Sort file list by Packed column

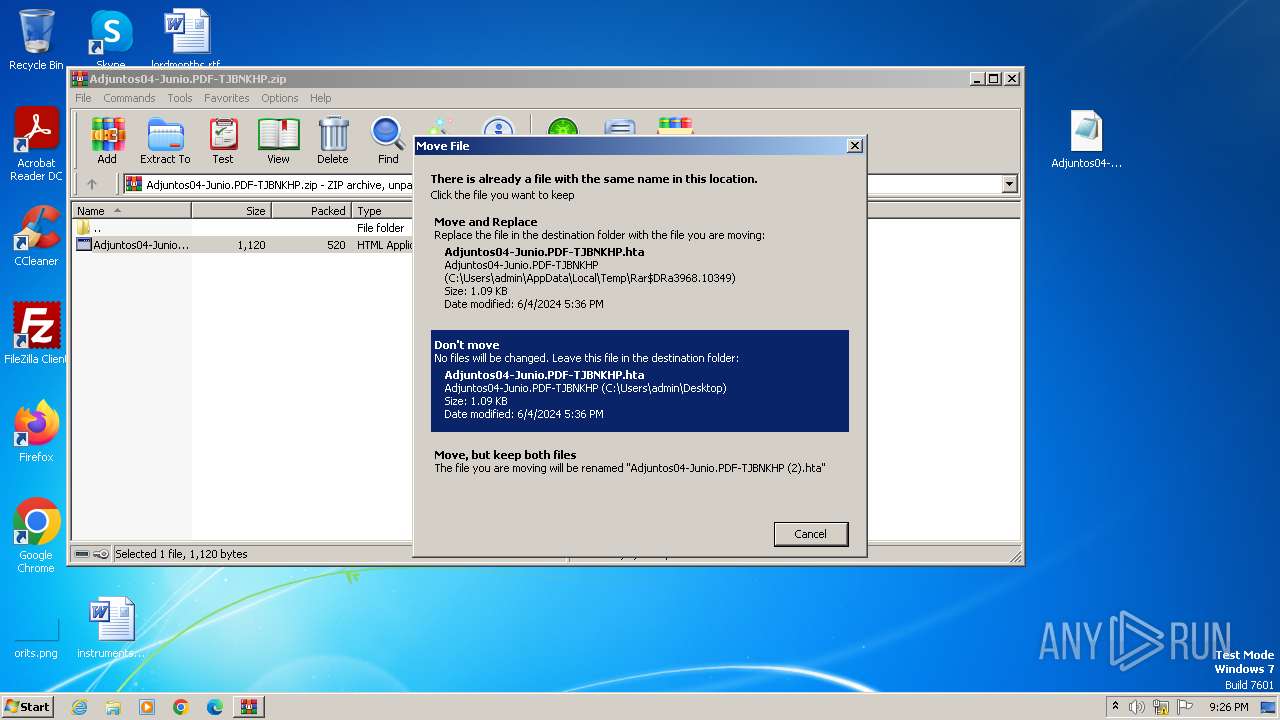pos(312,211)
